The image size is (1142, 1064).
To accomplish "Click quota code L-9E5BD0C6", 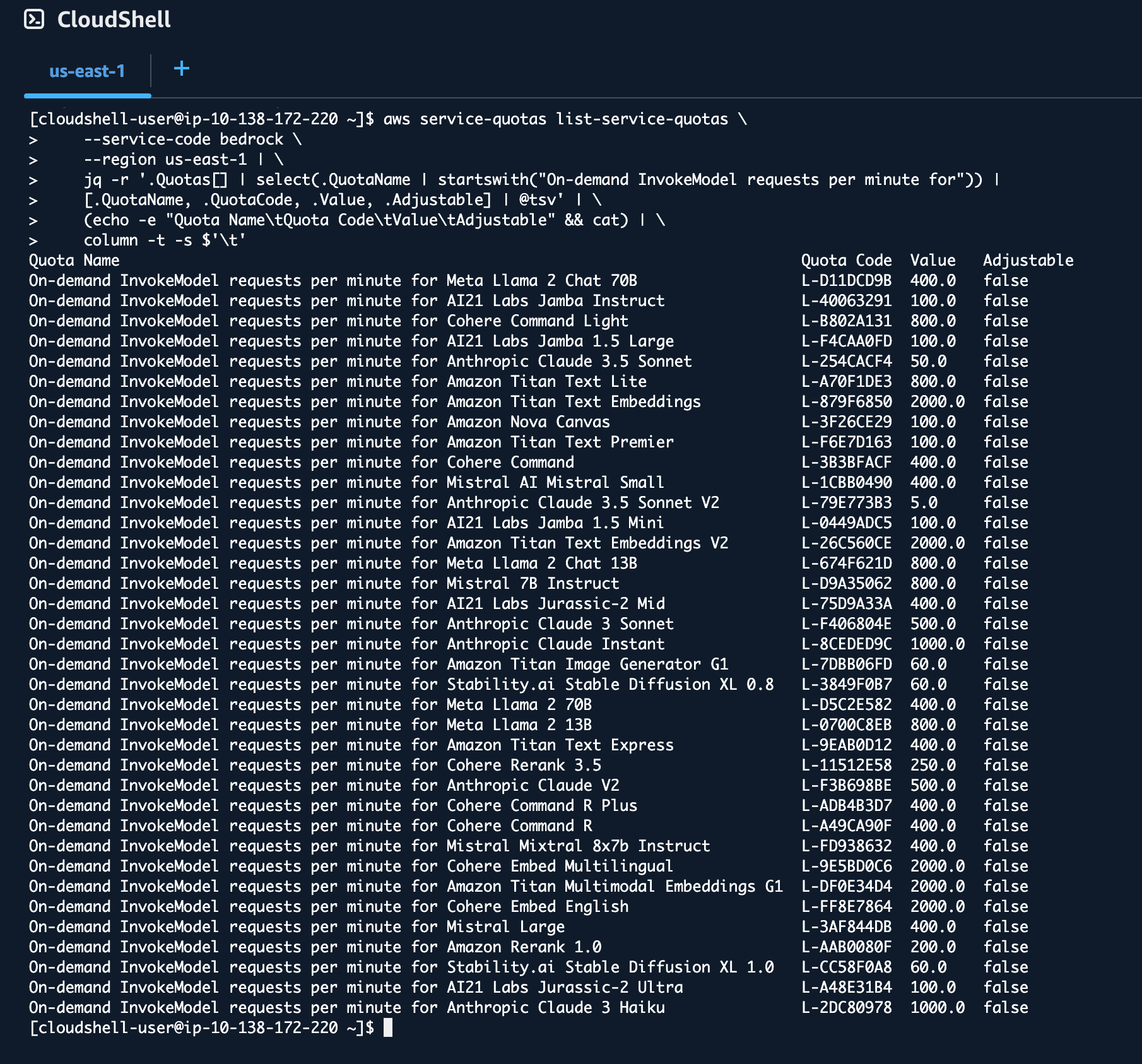I will pos(846,866).
